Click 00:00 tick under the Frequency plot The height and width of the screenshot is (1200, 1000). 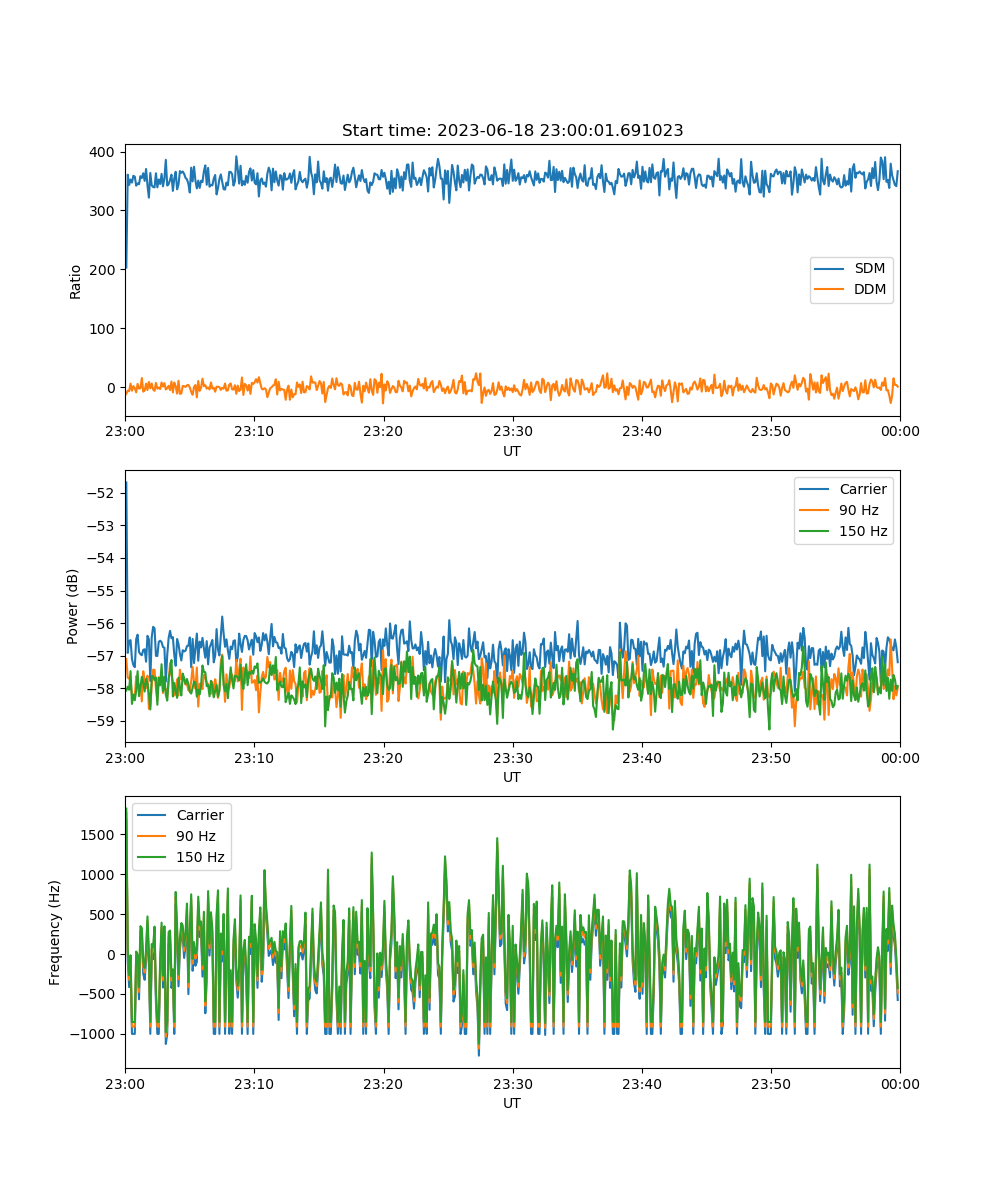pyautogui.click(x=900, y=1083)
